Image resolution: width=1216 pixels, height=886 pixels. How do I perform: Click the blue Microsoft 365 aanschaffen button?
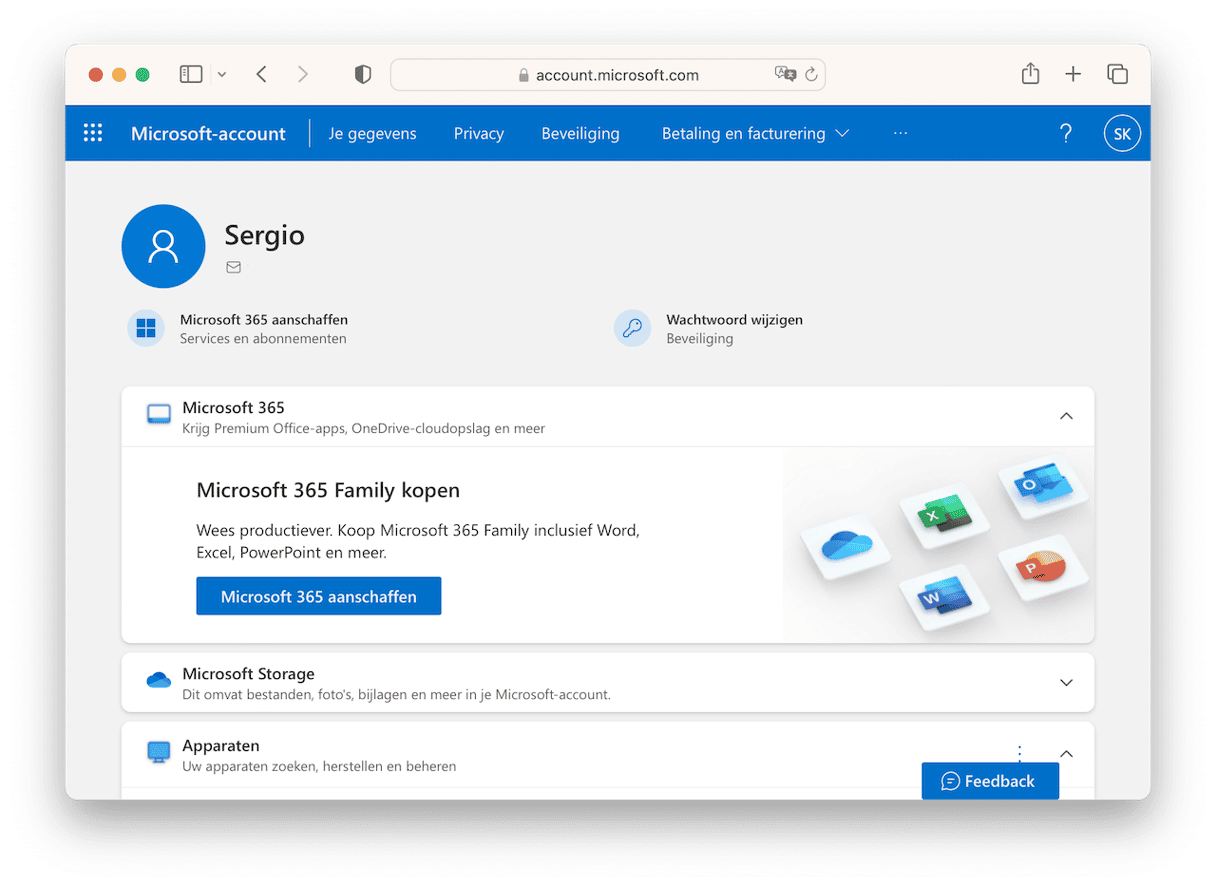point(318,596)
